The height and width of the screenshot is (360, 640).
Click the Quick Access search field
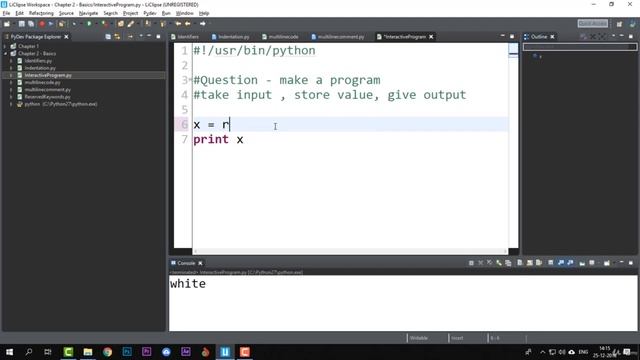pyautogui.click(x=593, y=24)
